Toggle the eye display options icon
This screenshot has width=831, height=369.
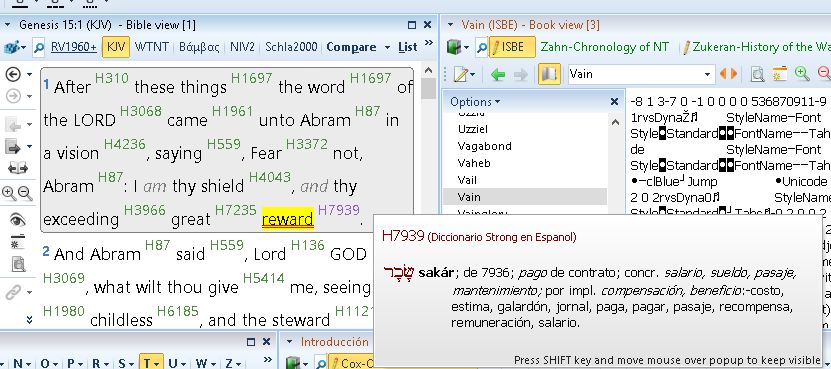coord(18,218)
